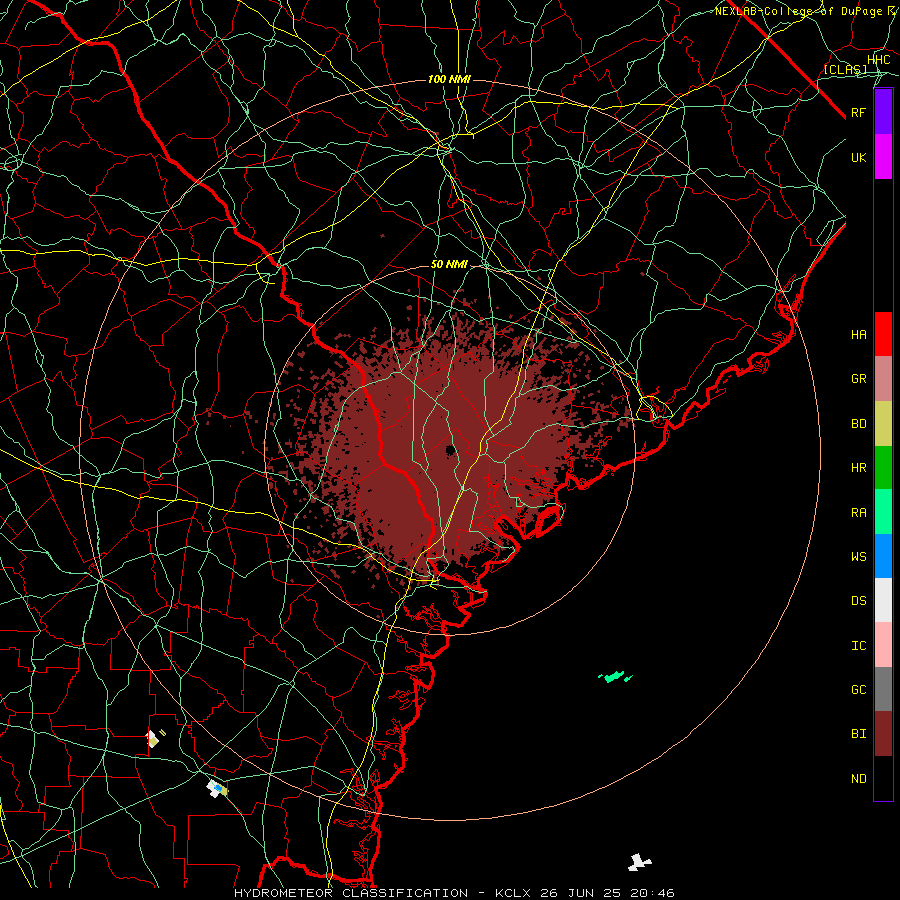Image resolution: width=900 pixels, height=900 pixels.
Task: Click the 'UK' legend label
Action: coord(859,157)
